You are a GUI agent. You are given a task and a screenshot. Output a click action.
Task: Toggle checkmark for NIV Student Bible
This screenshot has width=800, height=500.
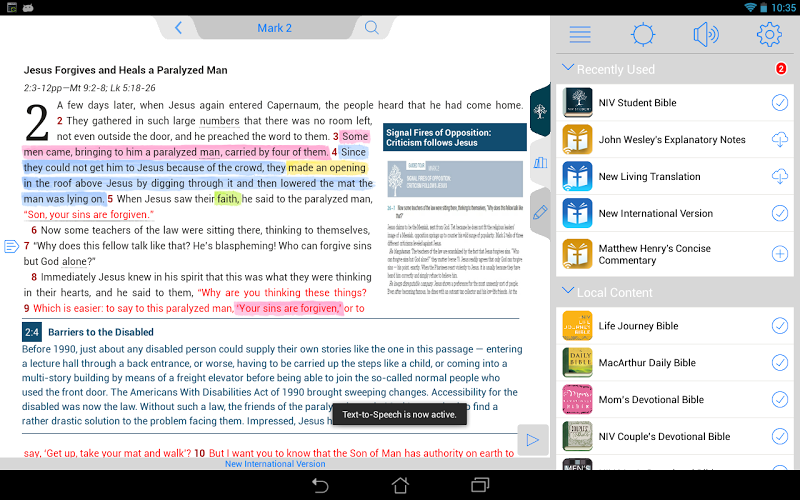coord(780,103)
